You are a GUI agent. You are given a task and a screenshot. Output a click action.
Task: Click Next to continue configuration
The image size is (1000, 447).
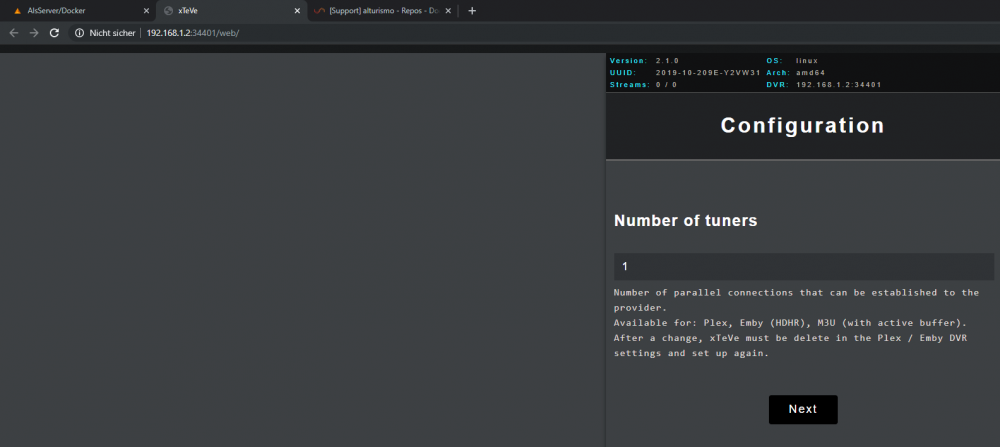pyautogui.click(x=803, y=409)
